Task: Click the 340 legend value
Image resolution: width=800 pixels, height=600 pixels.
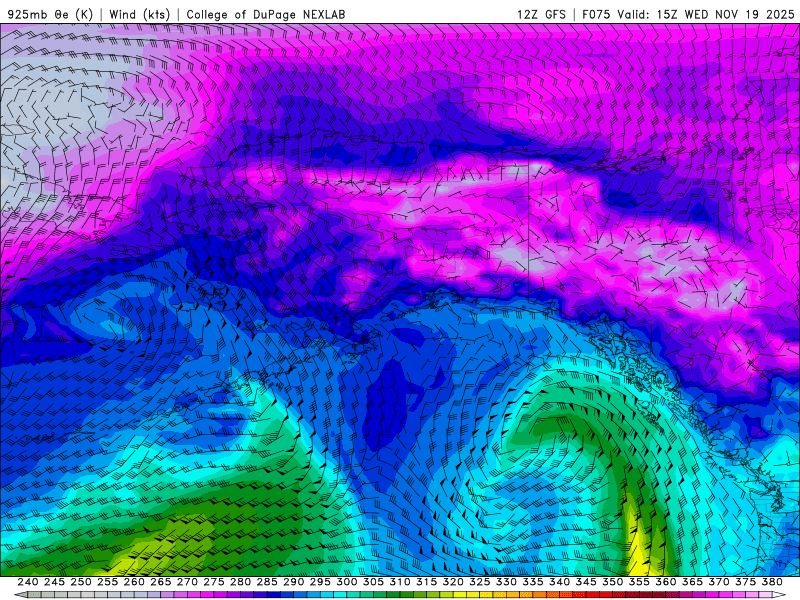Action: pyautogui.click(x=559, y=582)
